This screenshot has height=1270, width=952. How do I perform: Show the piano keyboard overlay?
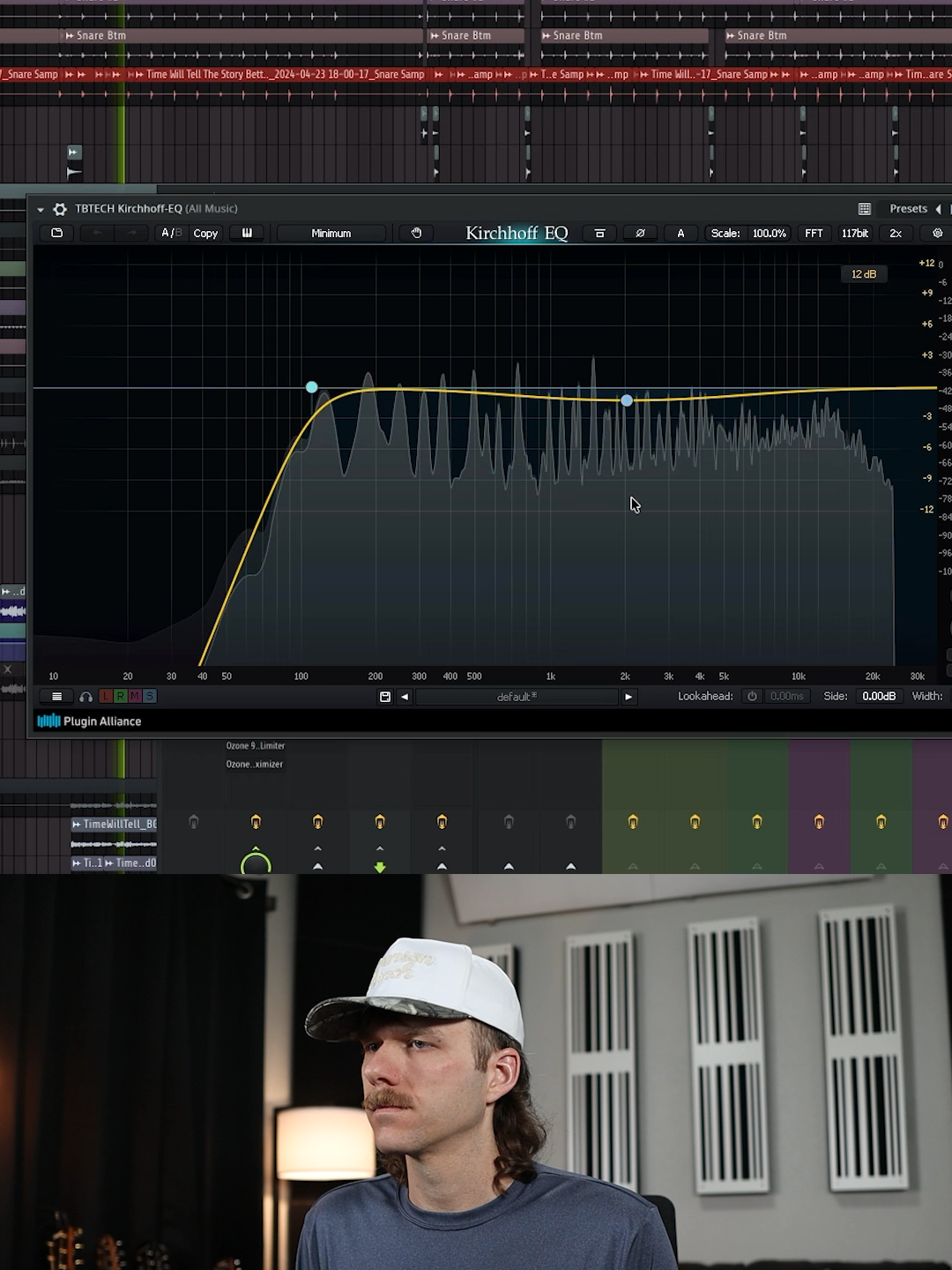[x=247, y=233]
